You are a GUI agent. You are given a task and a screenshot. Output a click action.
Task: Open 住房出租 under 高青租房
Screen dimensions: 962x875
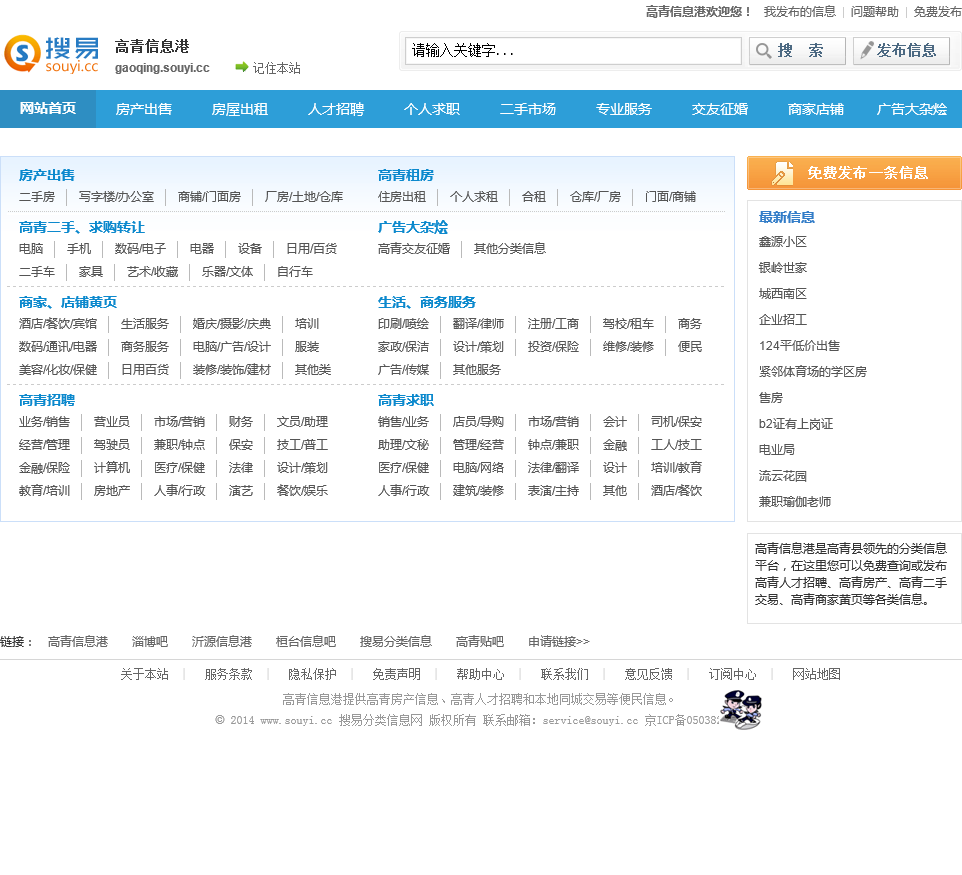click(402, 197)
